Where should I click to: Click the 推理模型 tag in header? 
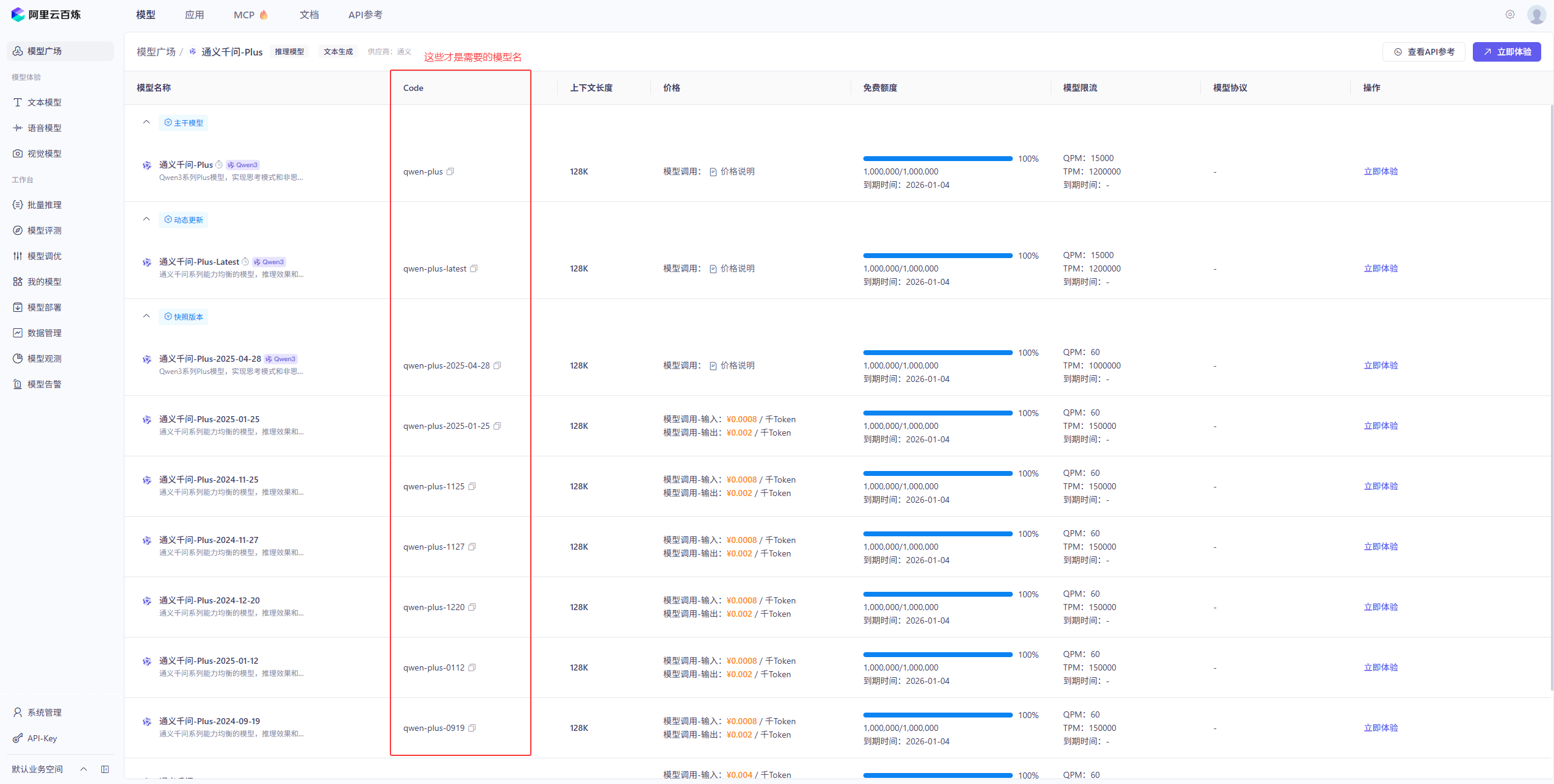(x=289, y=52)
